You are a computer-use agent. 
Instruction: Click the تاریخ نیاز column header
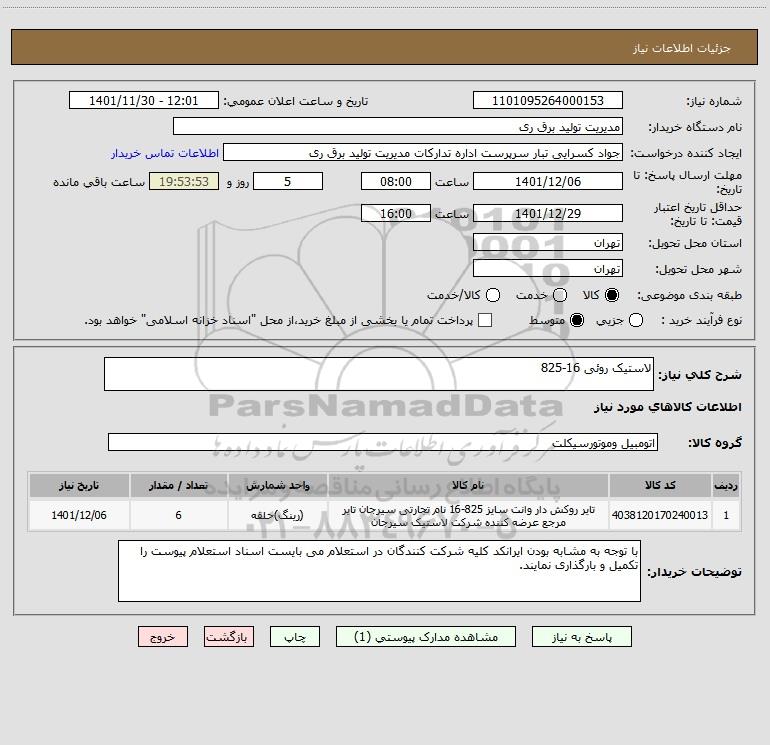[x=79, y=485]
